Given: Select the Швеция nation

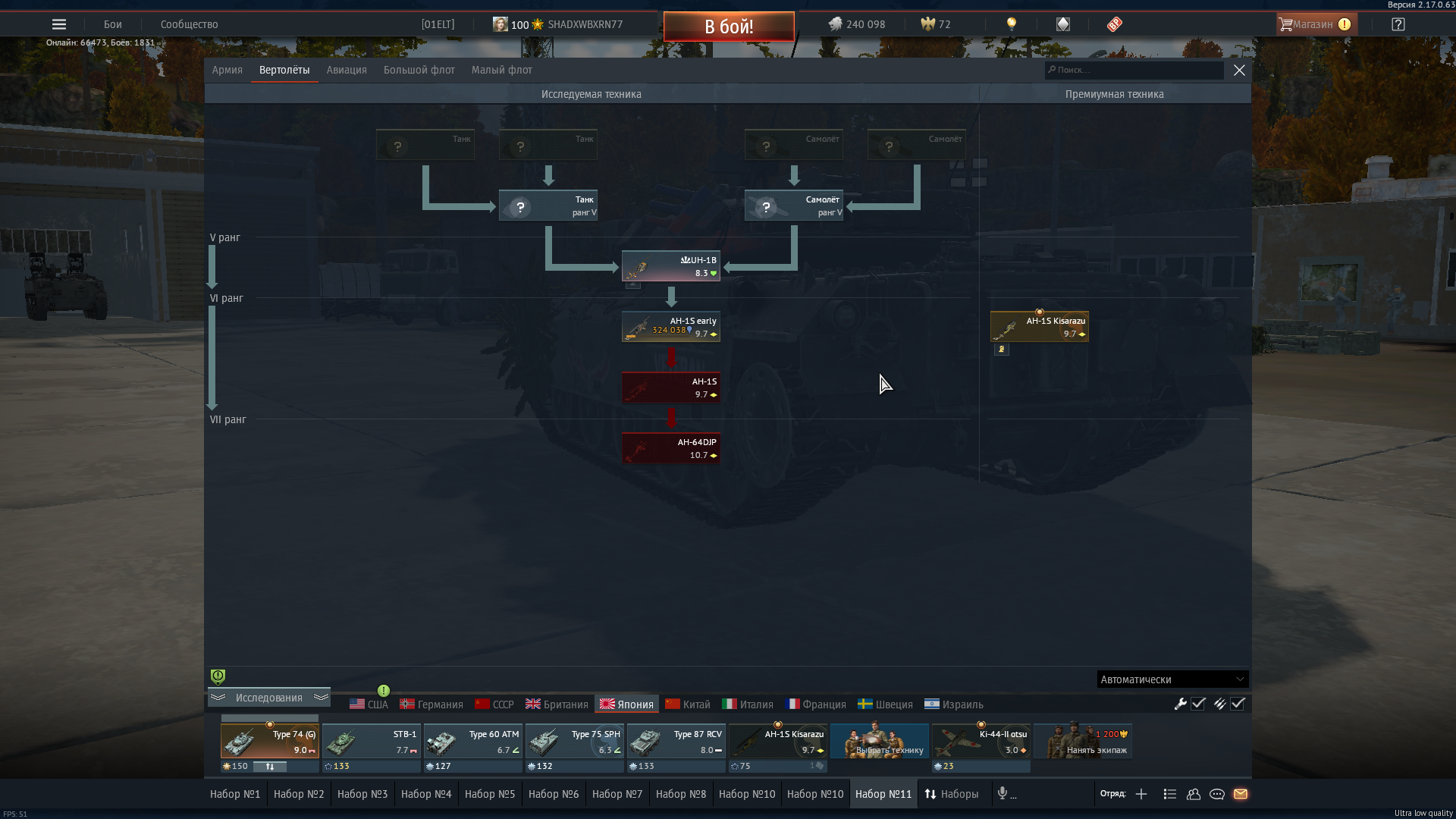Looking at the screenshot, I should [x=885, y=704].
